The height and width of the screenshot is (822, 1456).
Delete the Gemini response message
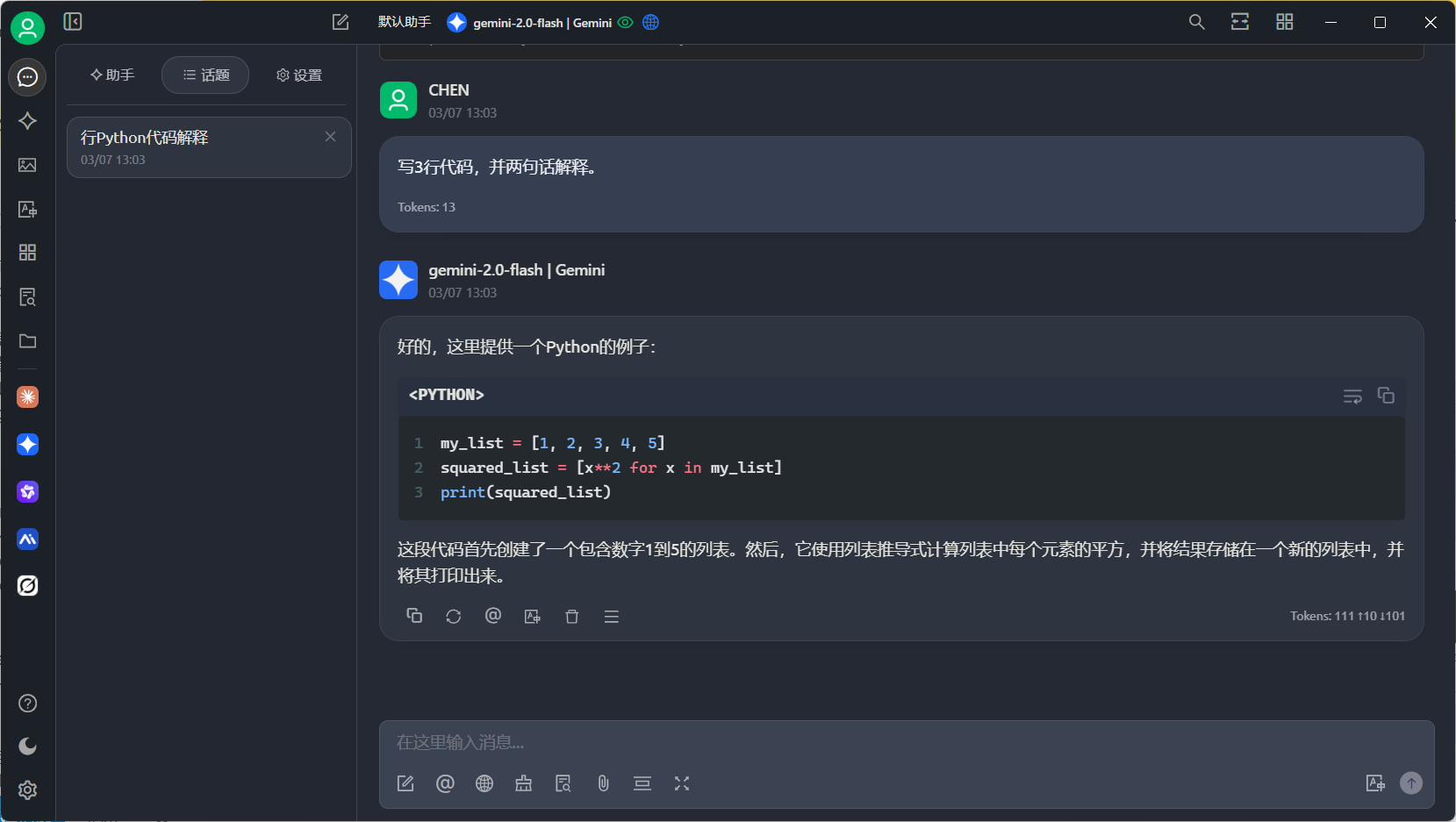point(572,617)
